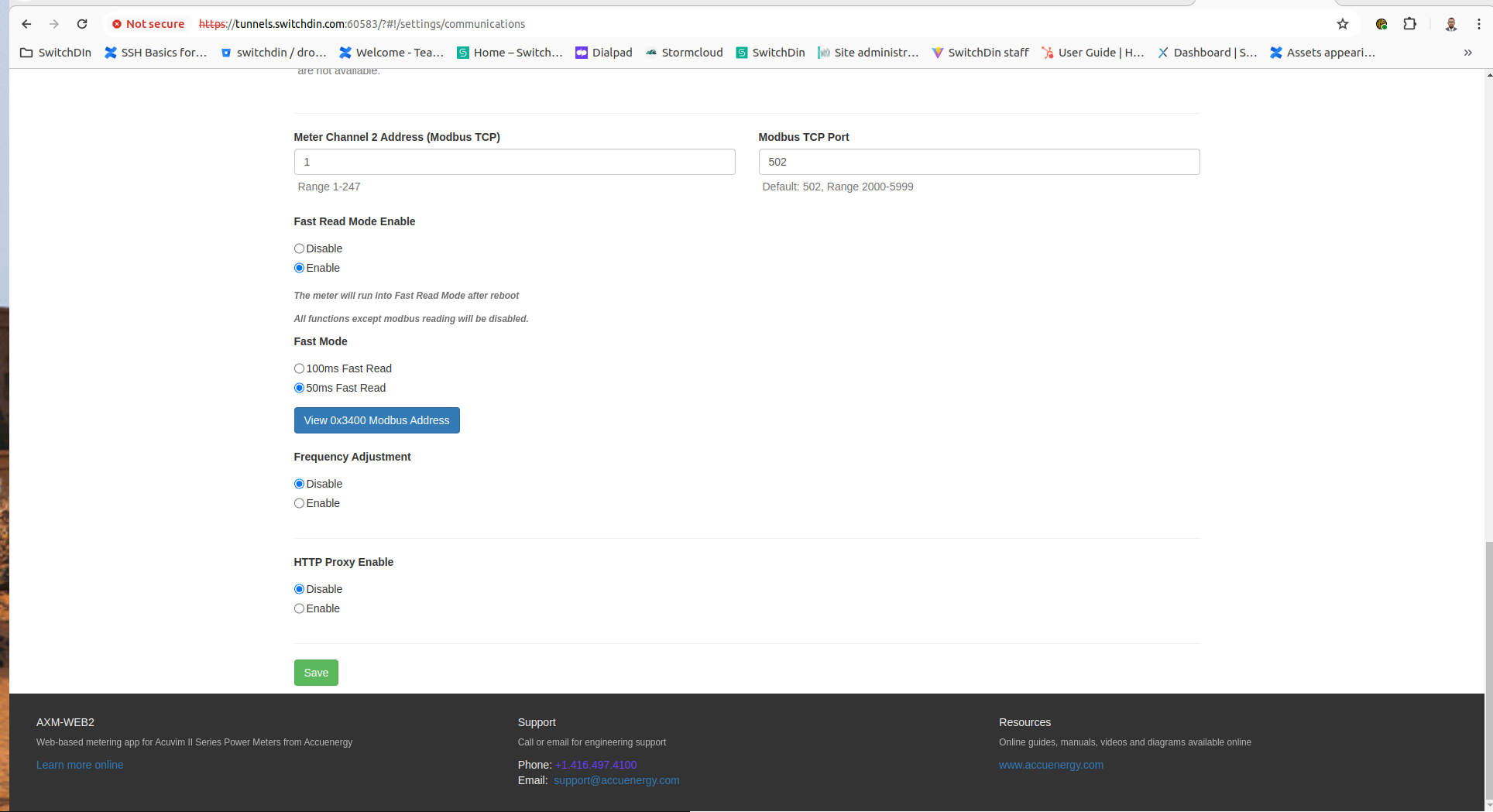This screenshot has height=812, width=1493.
Task: Bookmark this page with the star icon
Action: tap(1343, 24)
